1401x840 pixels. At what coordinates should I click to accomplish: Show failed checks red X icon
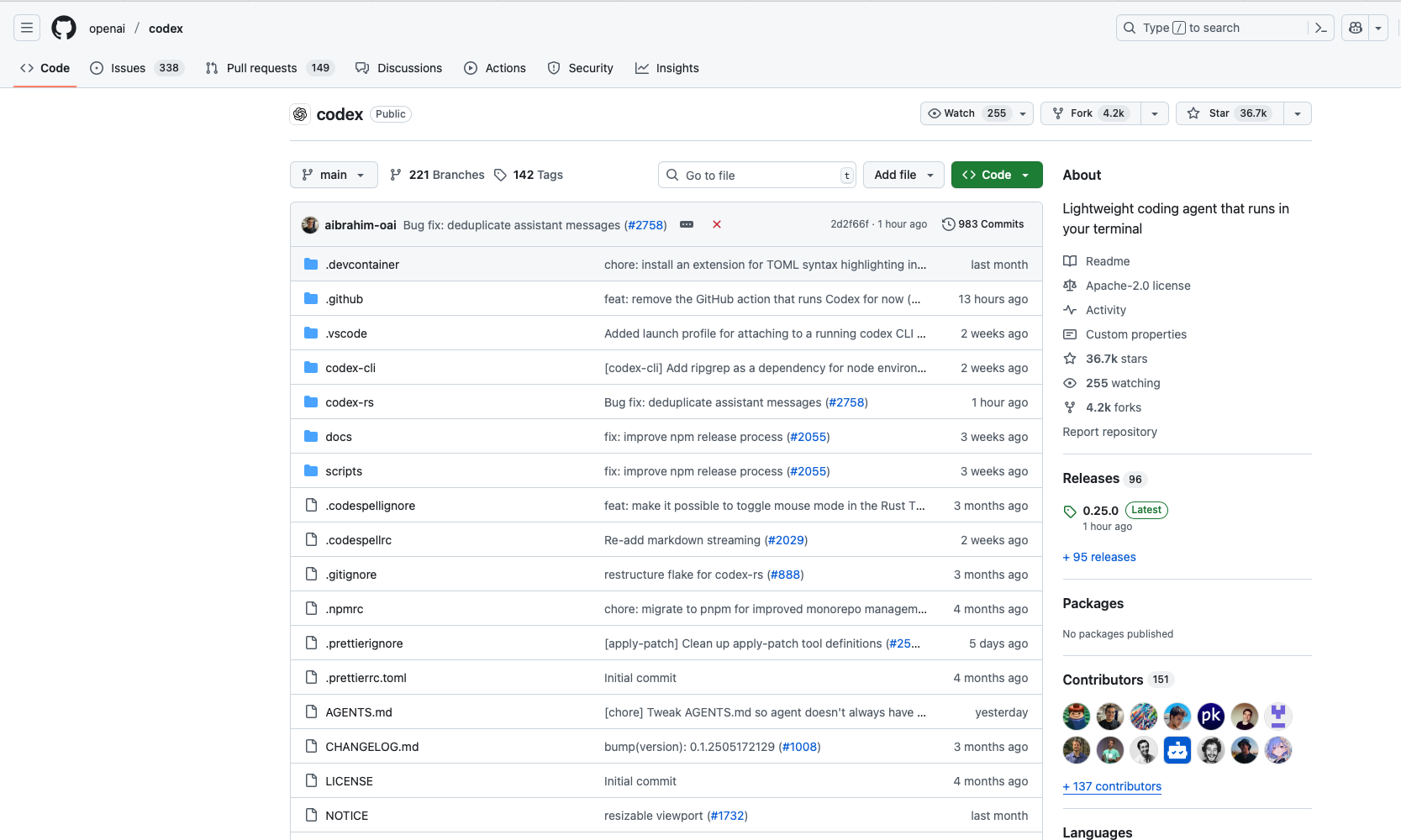point(717,224)
